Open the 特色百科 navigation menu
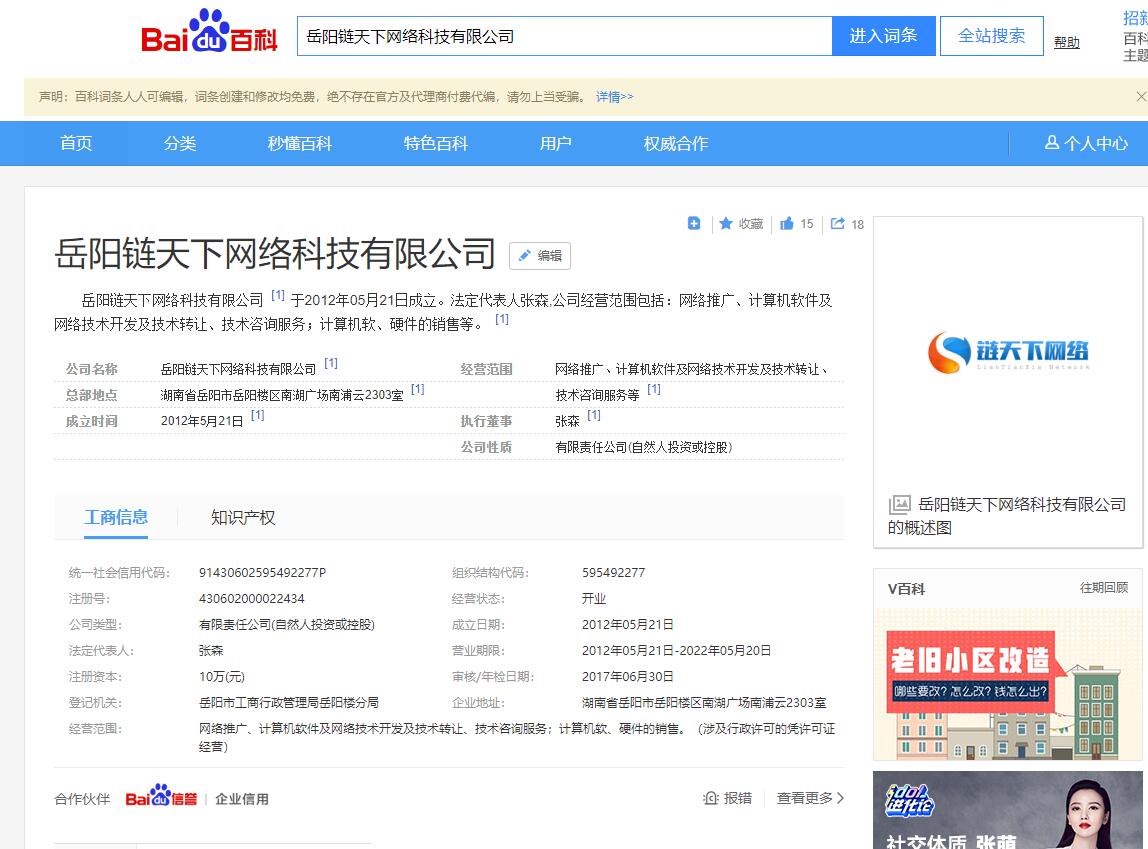This screenshot has width=1148, height=849. (x=435, y=143)
